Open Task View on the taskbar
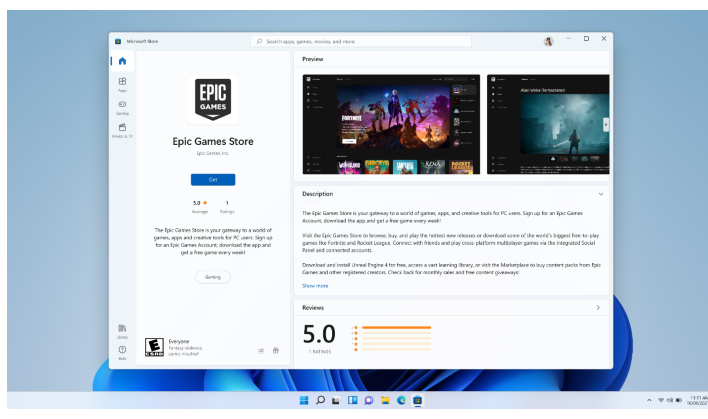Viewport: 708px width, 419px height. tap(336, 400)
